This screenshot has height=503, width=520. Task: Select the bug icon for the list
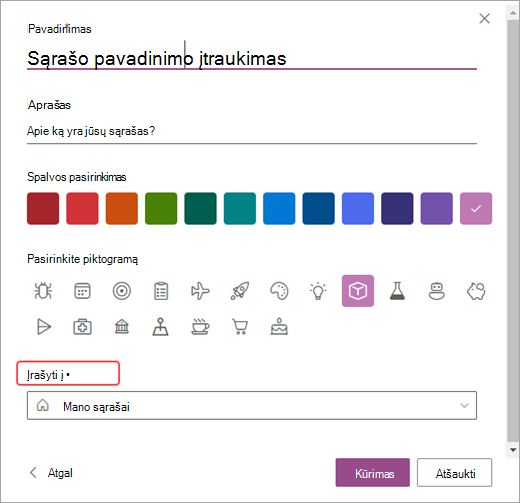point(43,291)
